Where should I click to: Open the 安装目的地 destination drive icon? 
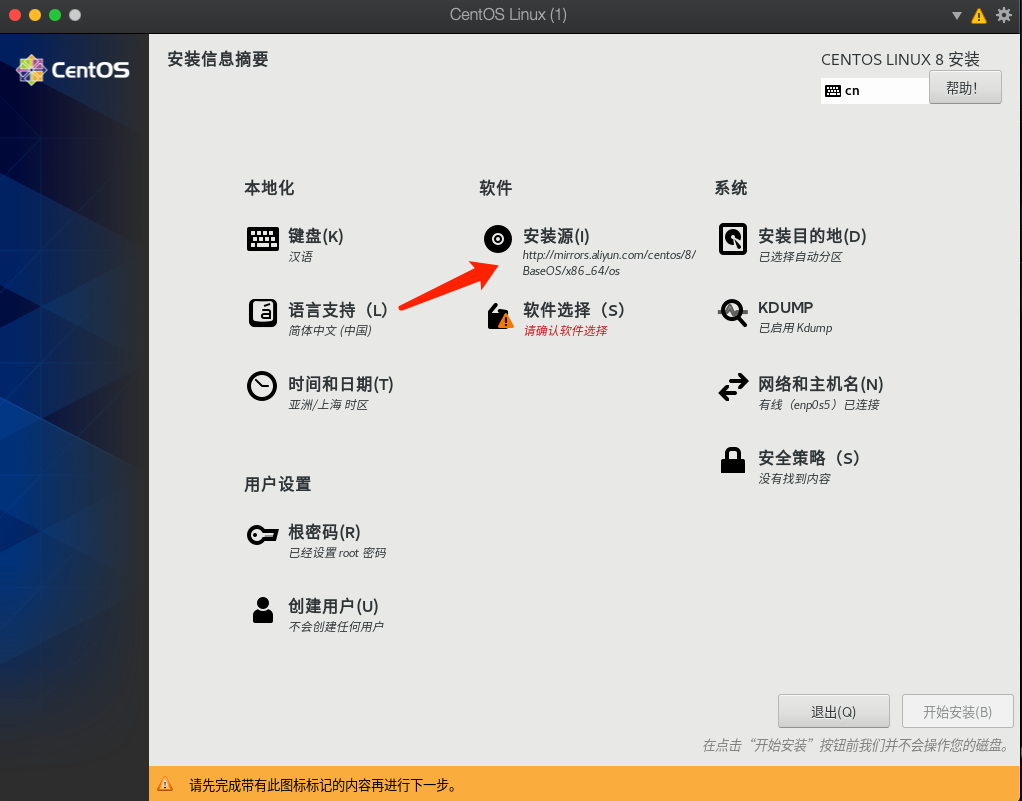pos(732,238)
